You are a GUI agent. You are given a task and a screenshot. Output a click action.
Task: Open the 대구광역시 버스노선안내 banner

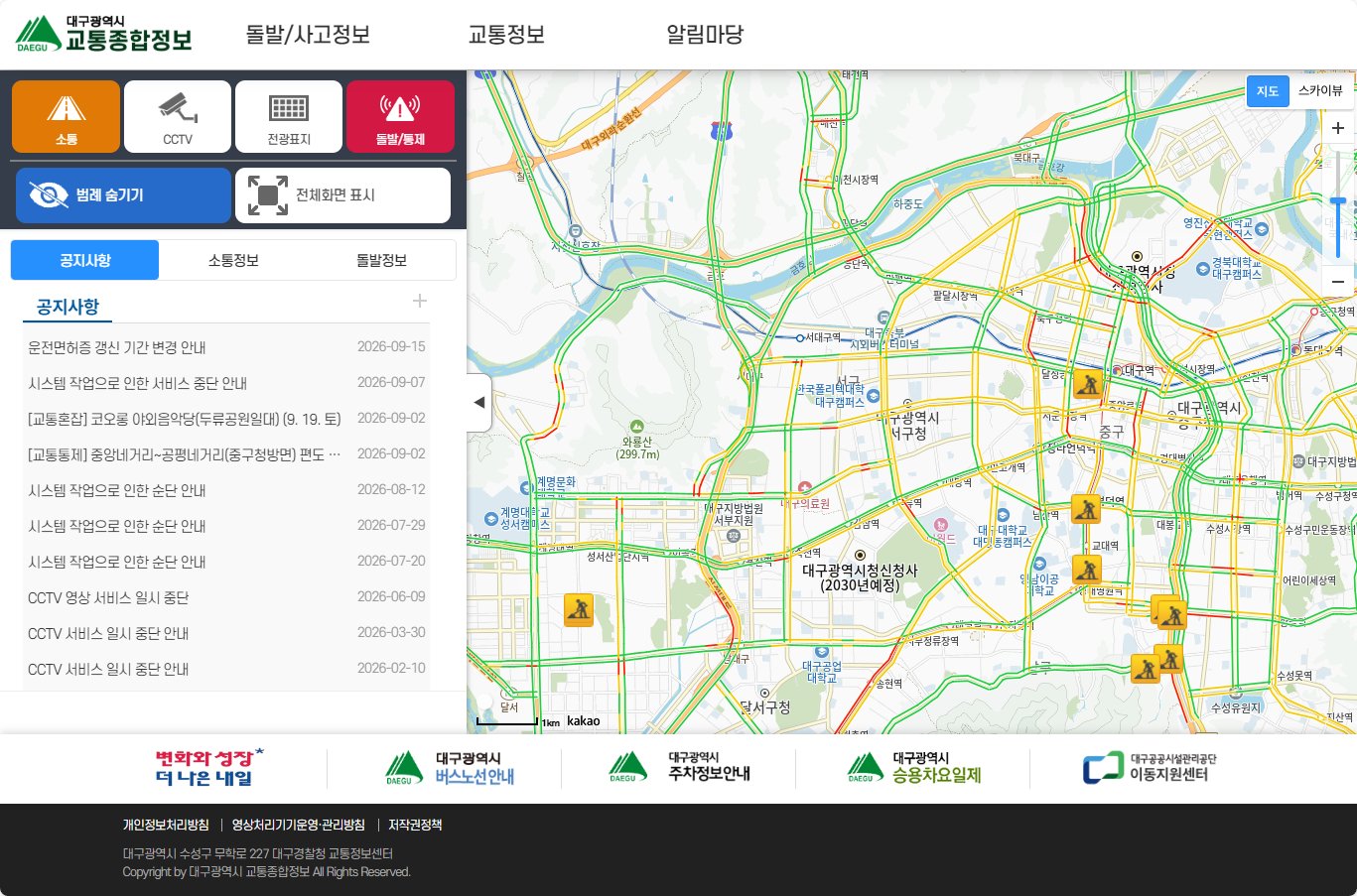451,768
